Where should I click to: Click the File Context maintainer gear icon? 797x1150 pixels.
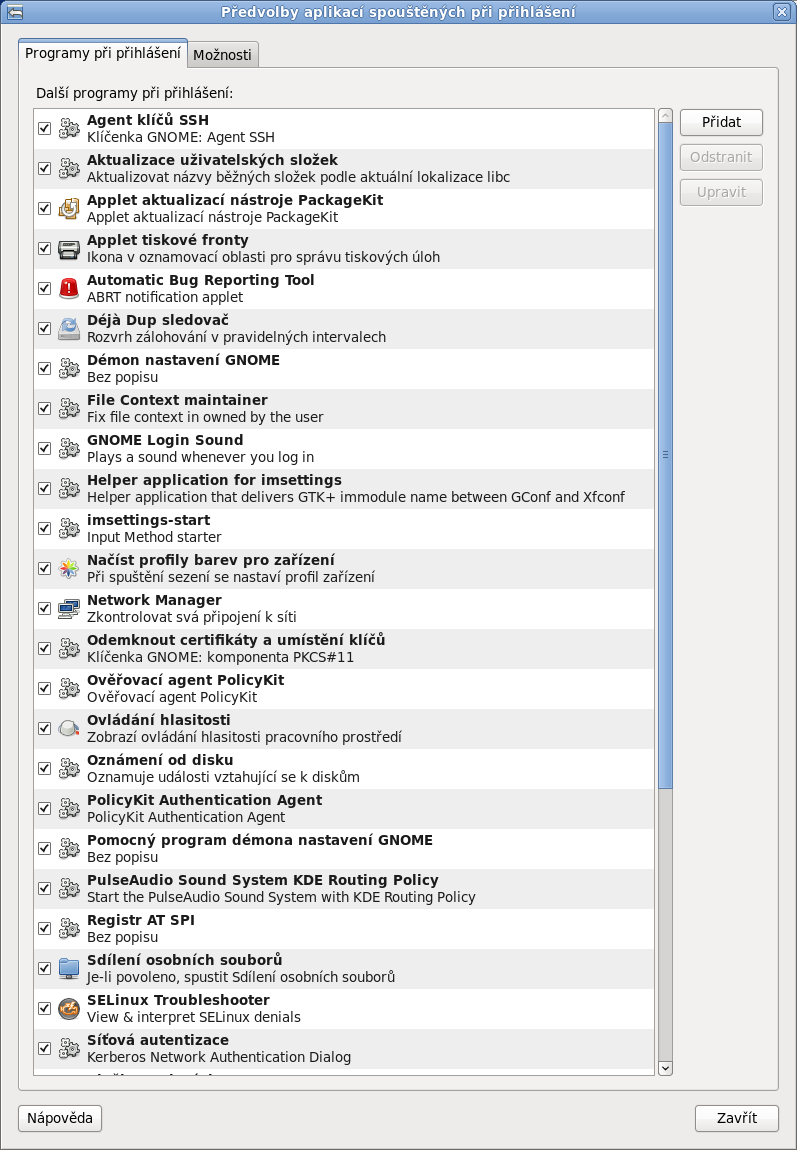click(69, 409)
